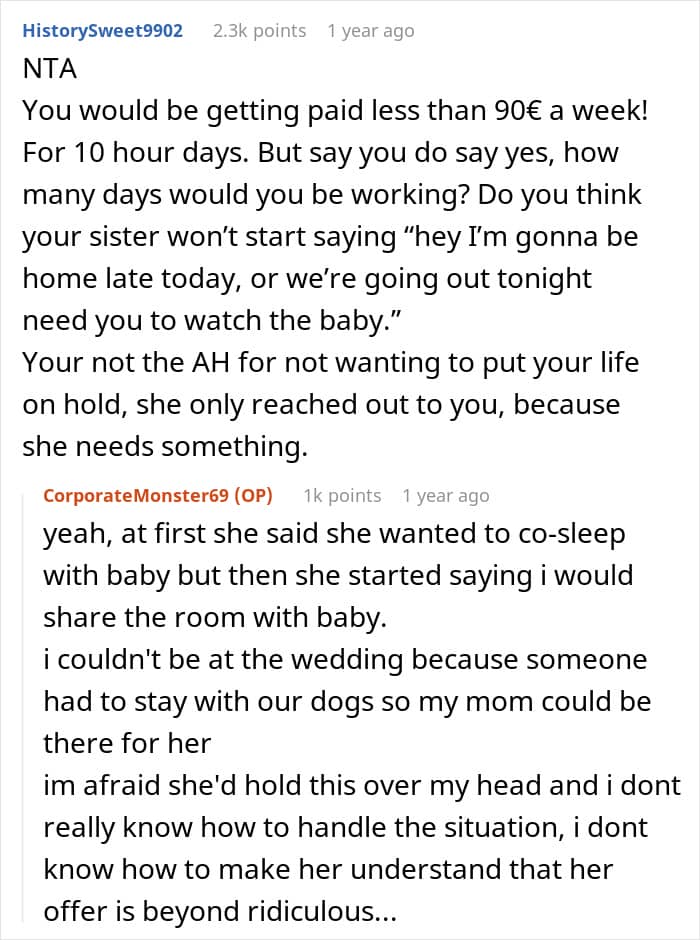The width and height of the screenshot is (700, 940).
Task: Click 'offer is beyond ridiculous...' final line
Action: tap(220, 912)
